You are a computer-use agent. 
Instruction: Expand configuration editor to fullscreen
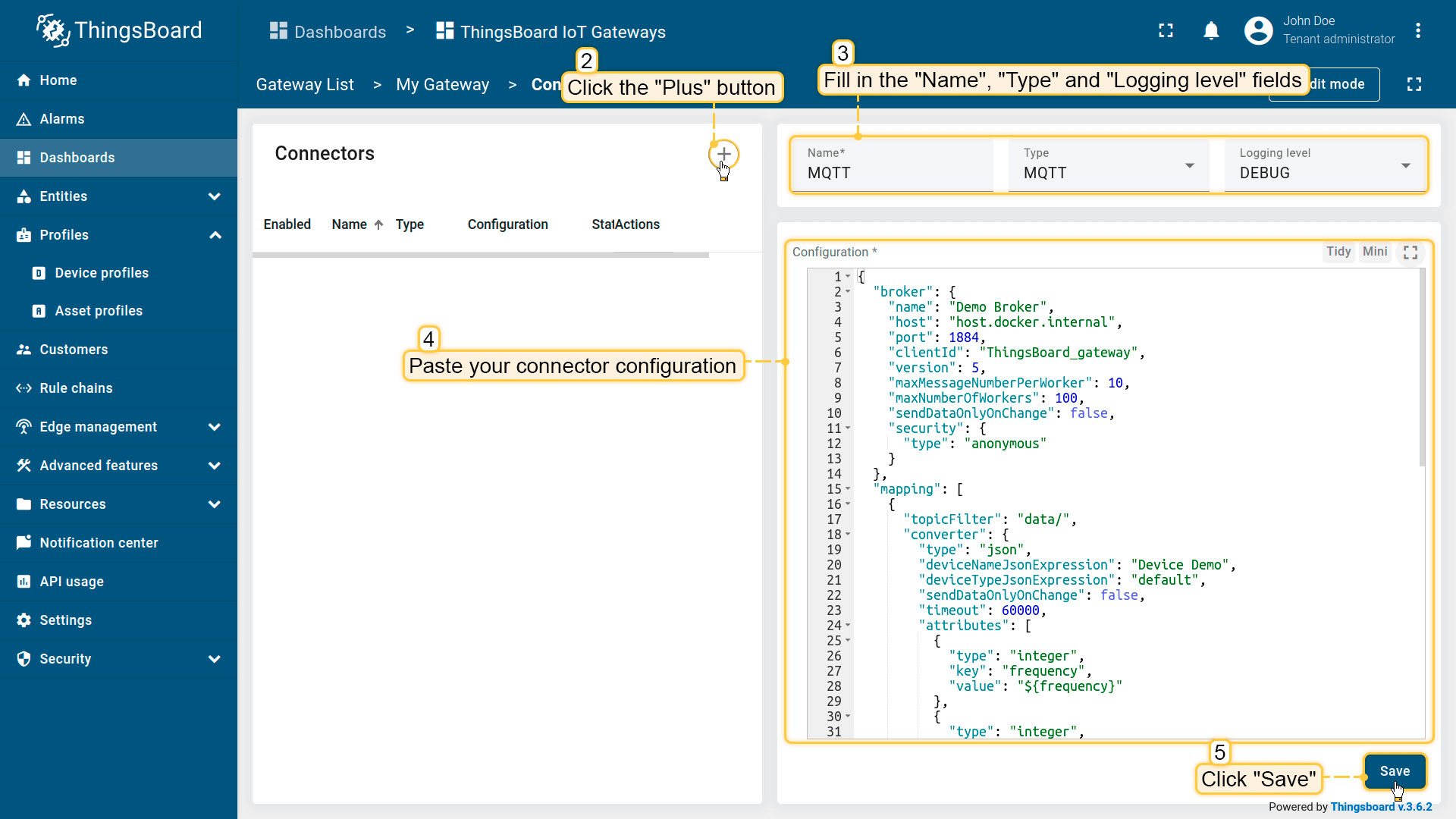pos(1410,253)
